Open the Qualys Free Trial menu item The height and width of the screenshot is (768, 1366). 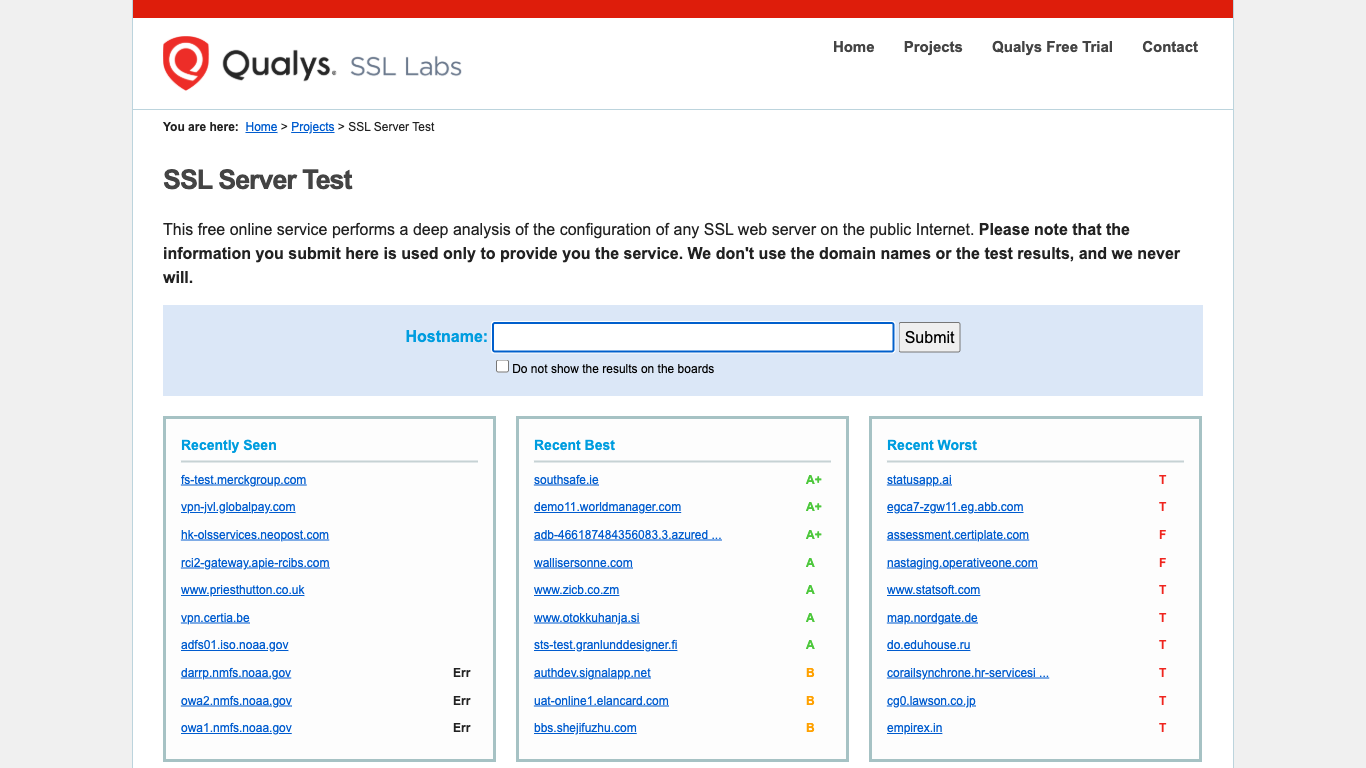click(x=1052, y=47)
